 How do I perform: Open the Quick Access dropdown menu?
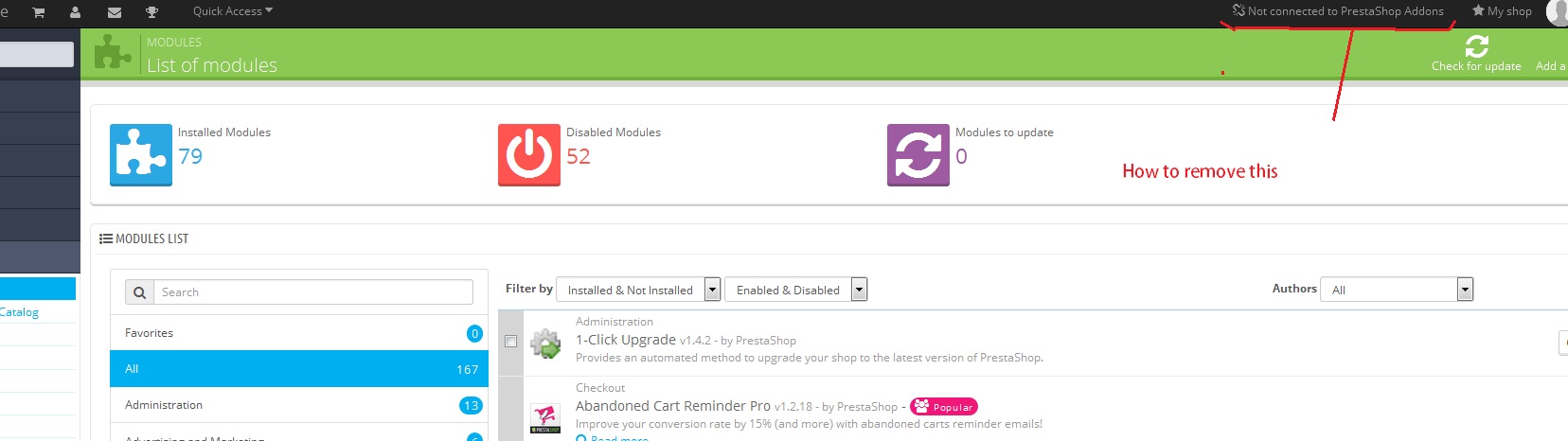pyautogui.click(x=233, y=11)
